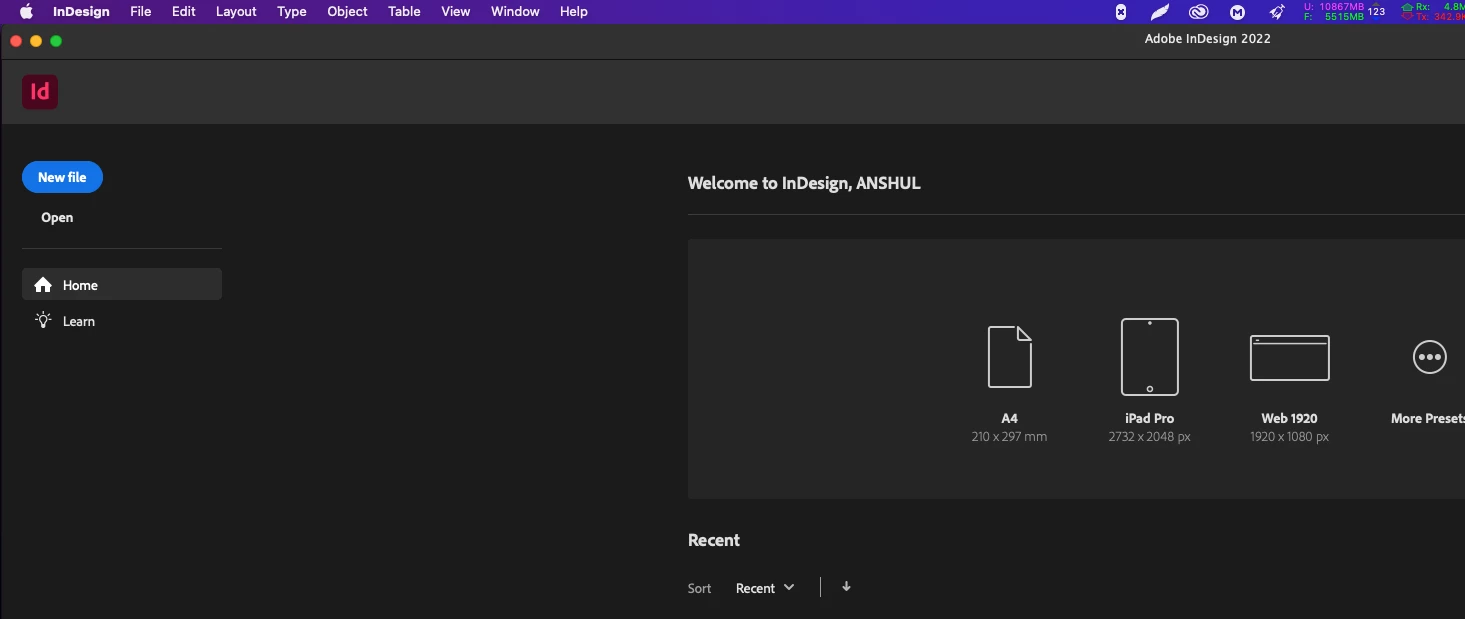Select the Home sidebar item

(122, 284)
